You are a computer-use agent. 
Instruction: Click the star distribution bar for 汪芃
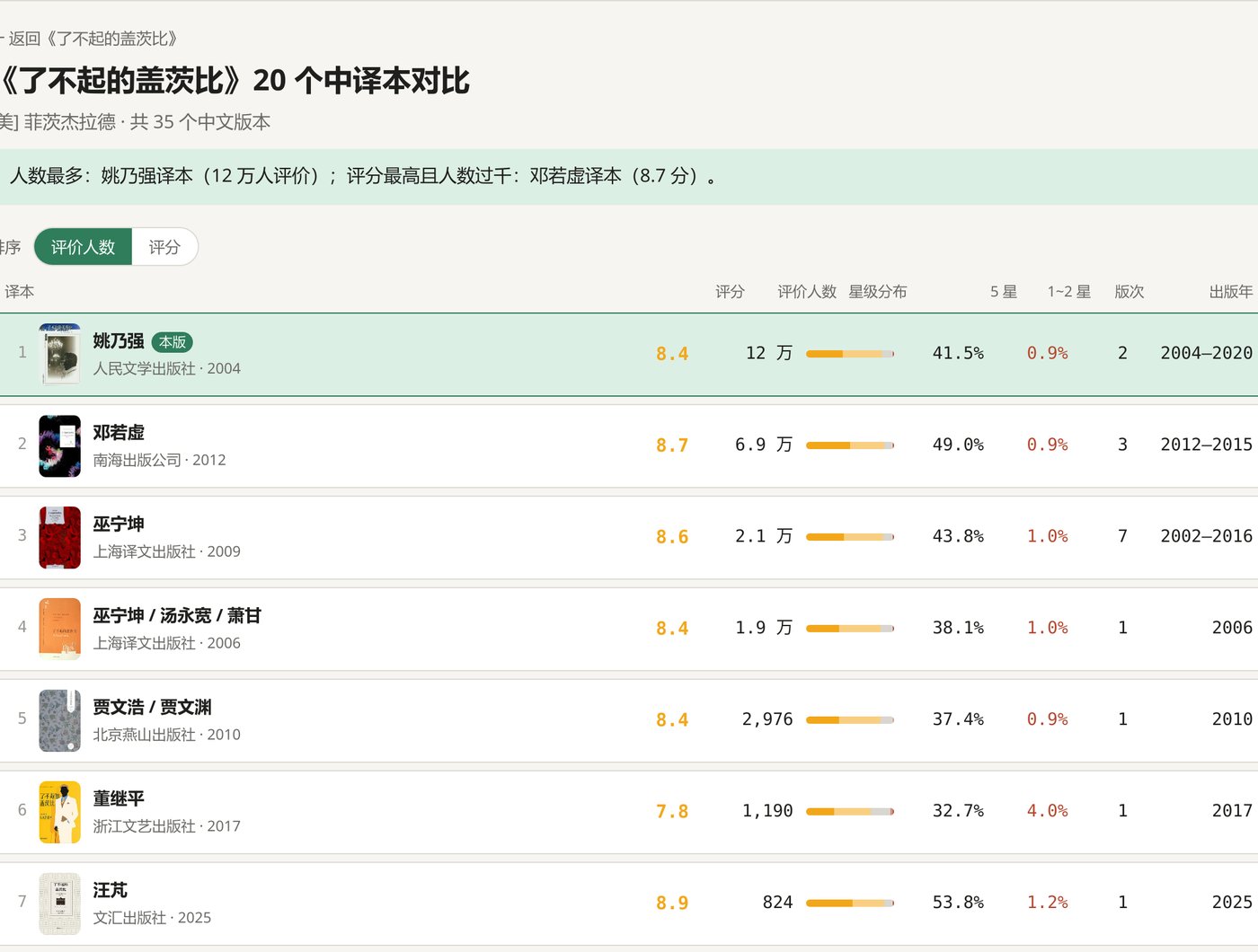[850, 904]
